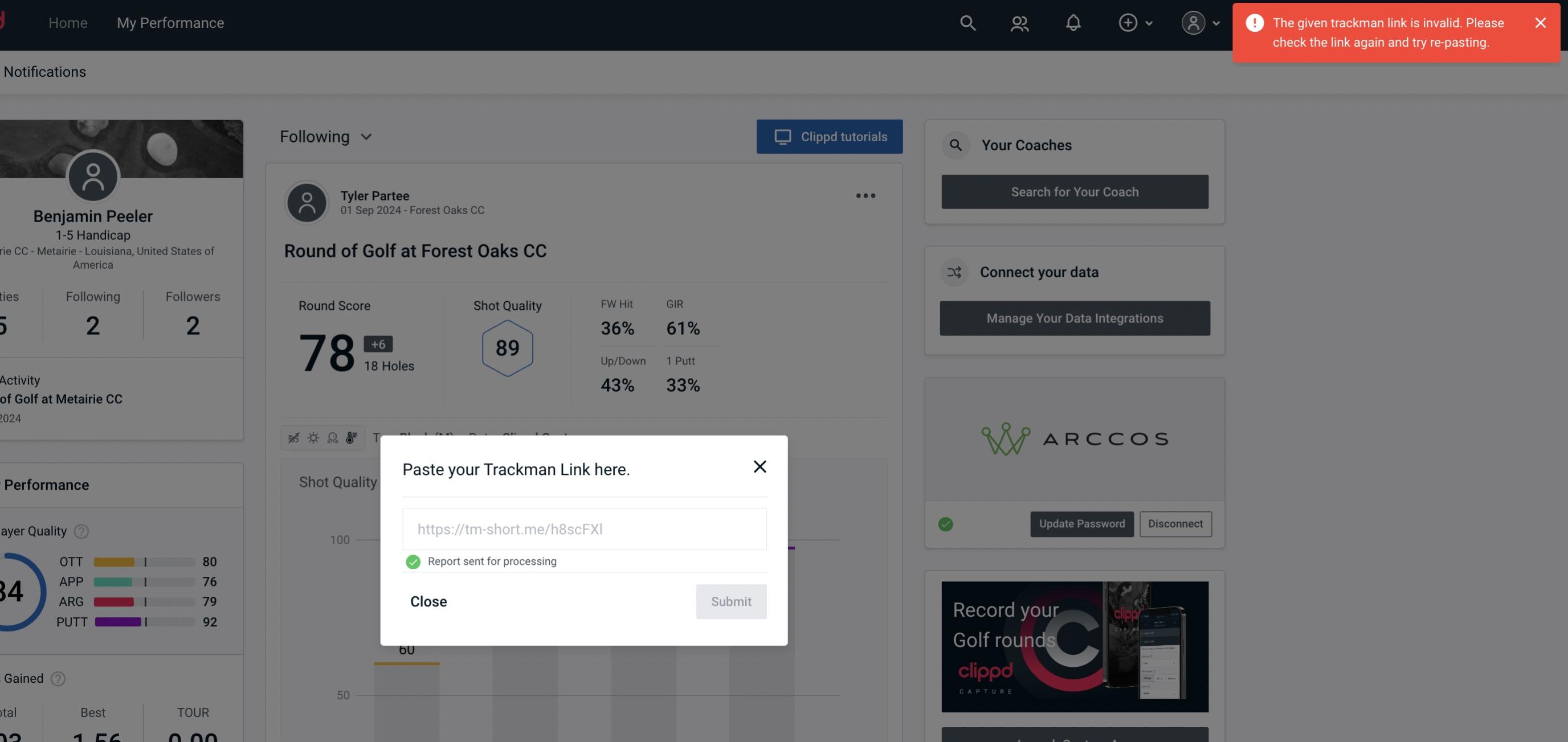1568x742 pixels.
Task: Click the Search for Your Coach button
Action: [1074, 192]
